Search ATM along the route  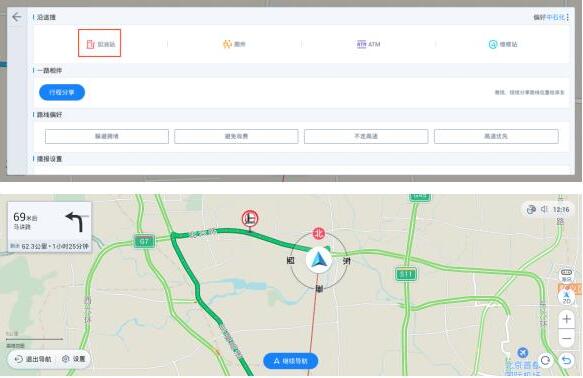click(368, 44)
